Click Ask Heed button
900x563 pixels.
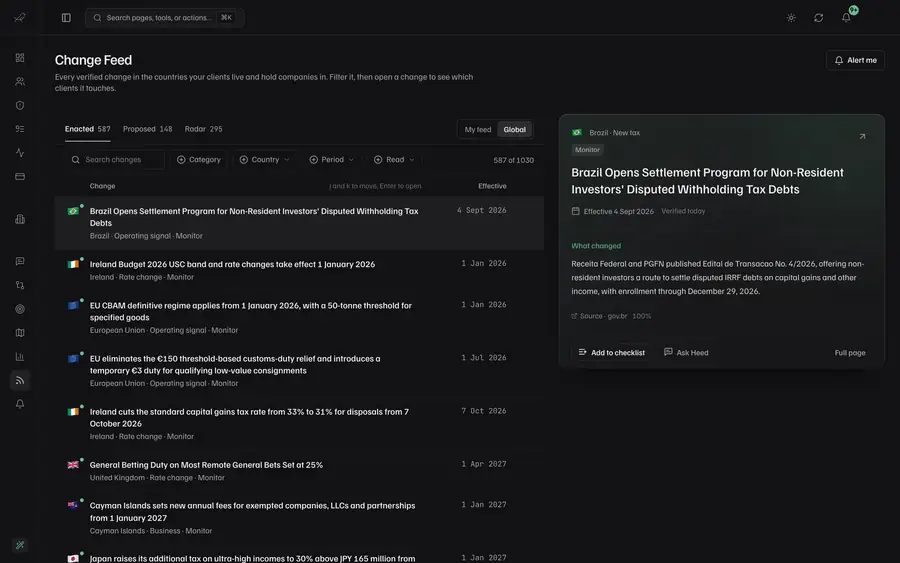[686, 352]
